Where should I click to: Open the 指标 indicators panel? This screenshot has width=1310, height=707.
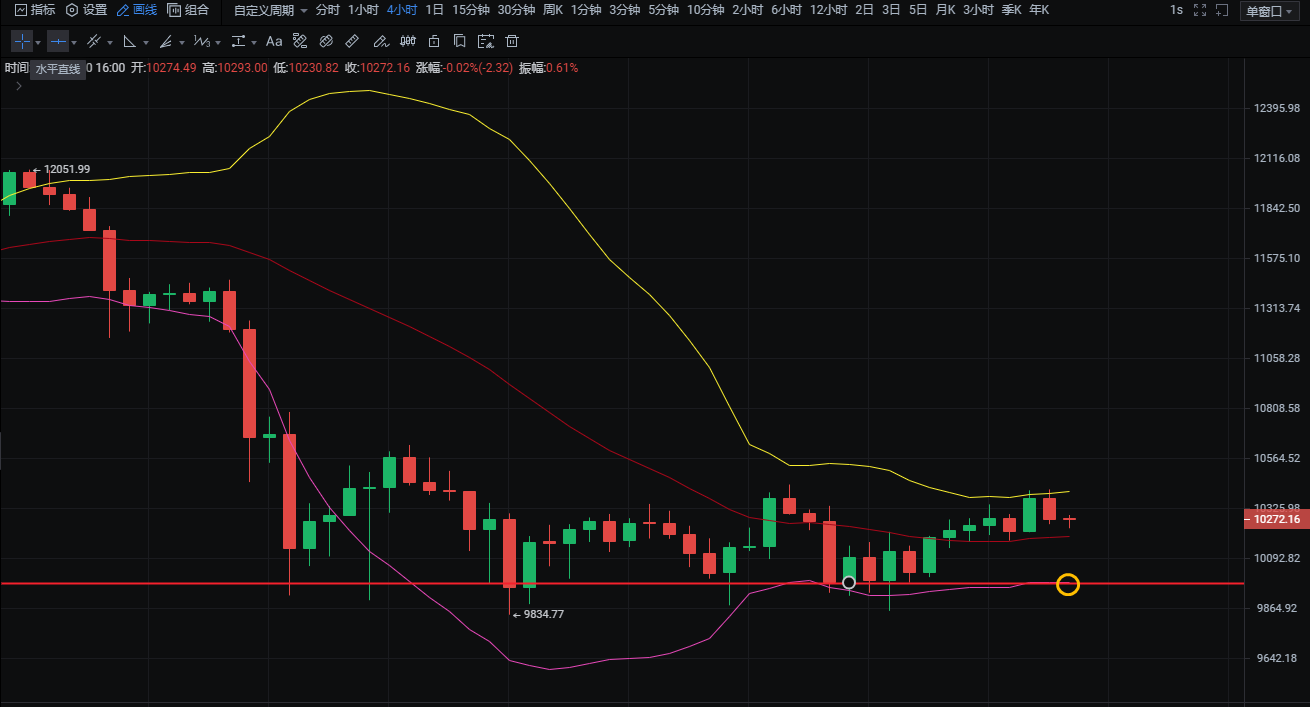coord(35,10)
